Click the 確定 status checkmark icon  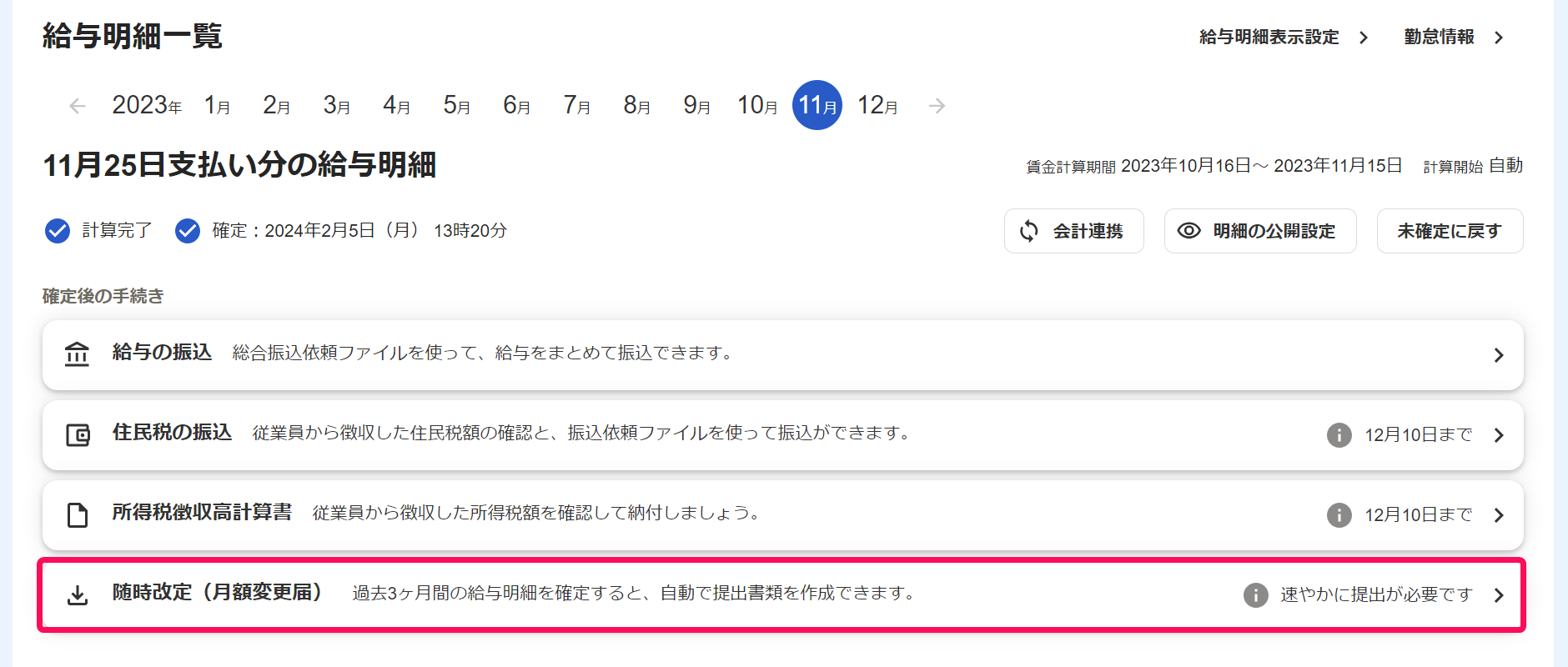point(188,230)
